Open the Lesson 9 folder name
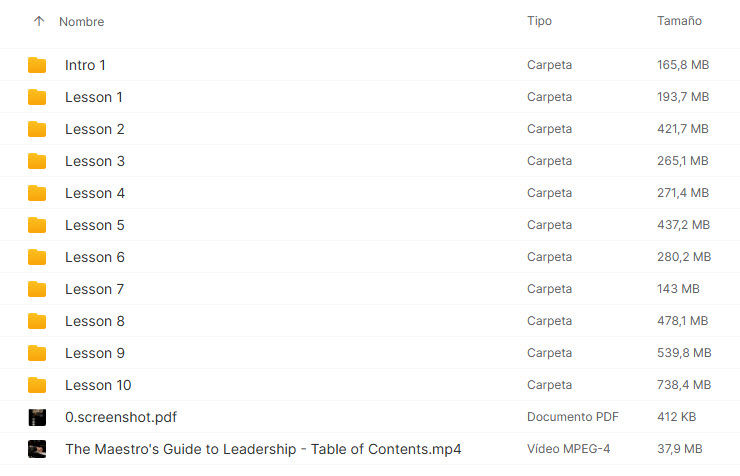Viewport: 740px width, 476px height. point(95,353)
